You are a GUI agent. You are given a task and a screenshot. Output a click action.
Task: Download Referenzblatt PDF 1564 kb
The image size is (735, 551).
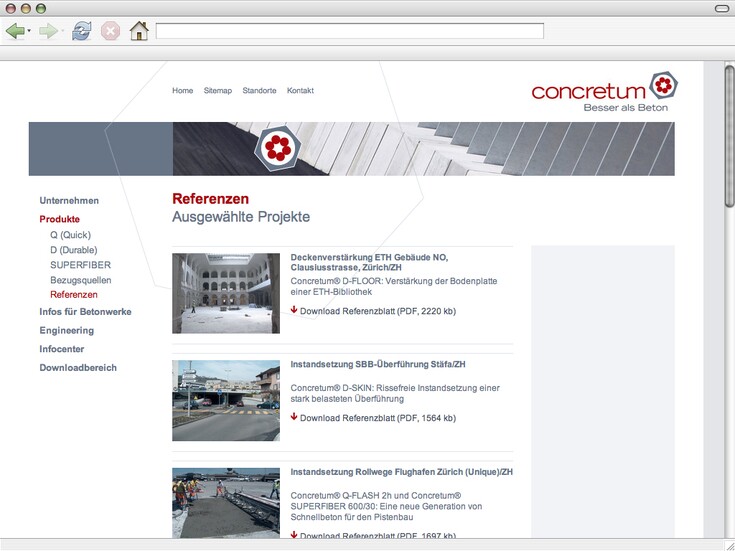378,418
